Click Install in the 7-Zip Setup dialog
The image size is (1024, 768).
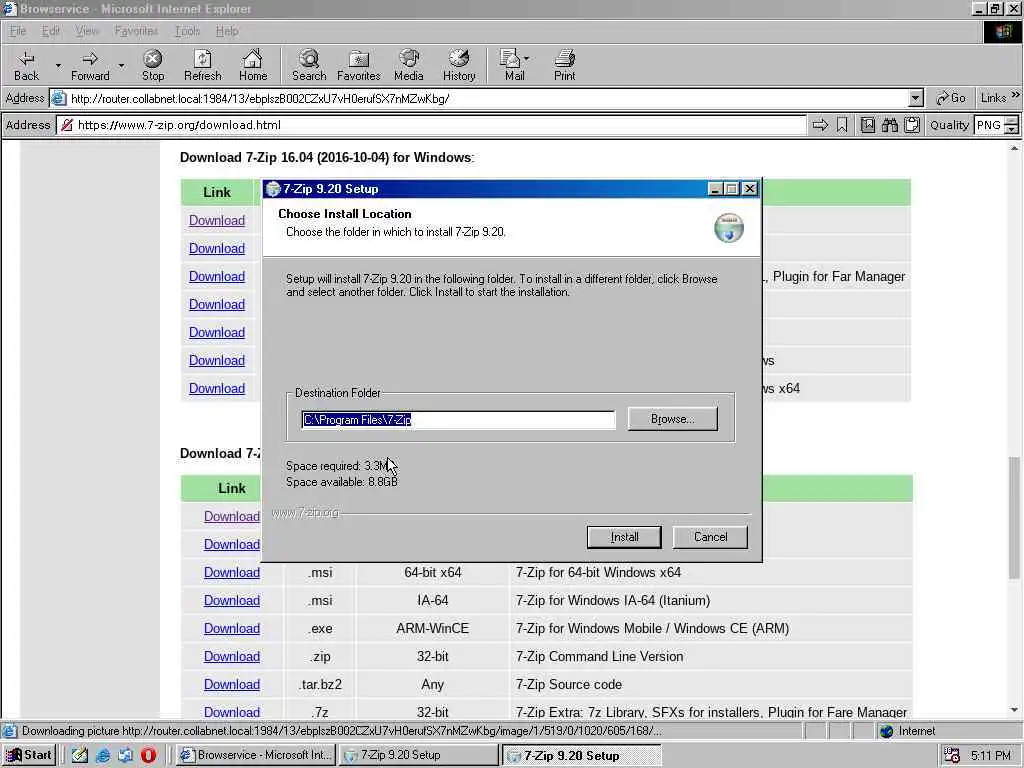coord(624,537)
